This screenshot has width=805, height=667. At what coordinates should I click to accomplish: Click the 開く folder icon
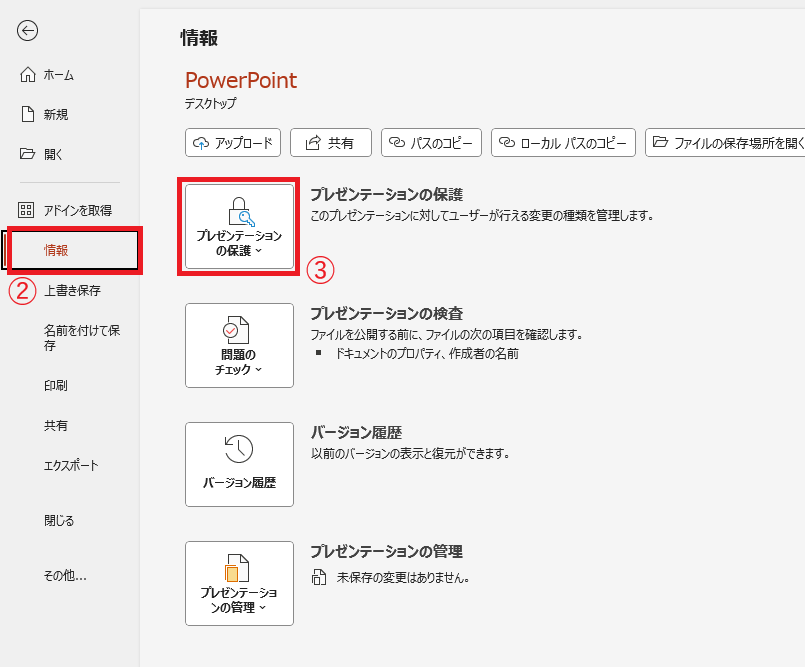click(27, 154)
